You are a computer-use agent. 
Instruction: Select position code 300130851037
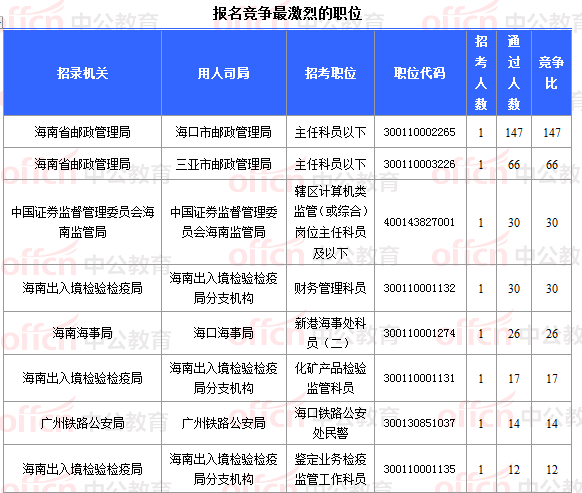tap(419, 423)
